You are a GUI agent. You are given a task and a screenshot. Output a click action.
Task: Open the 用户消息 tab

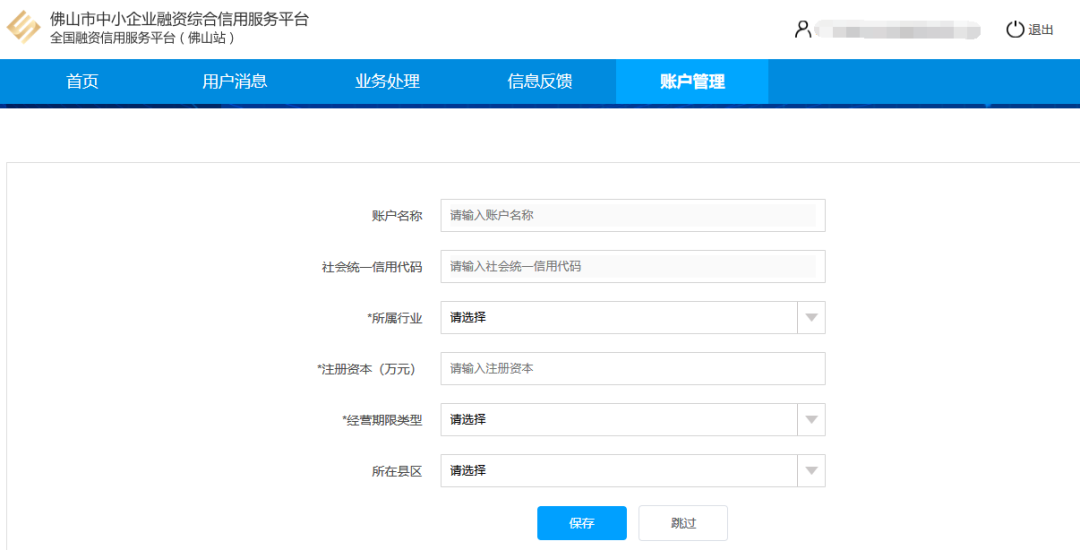pyautogui.click(x=234, y=81)
